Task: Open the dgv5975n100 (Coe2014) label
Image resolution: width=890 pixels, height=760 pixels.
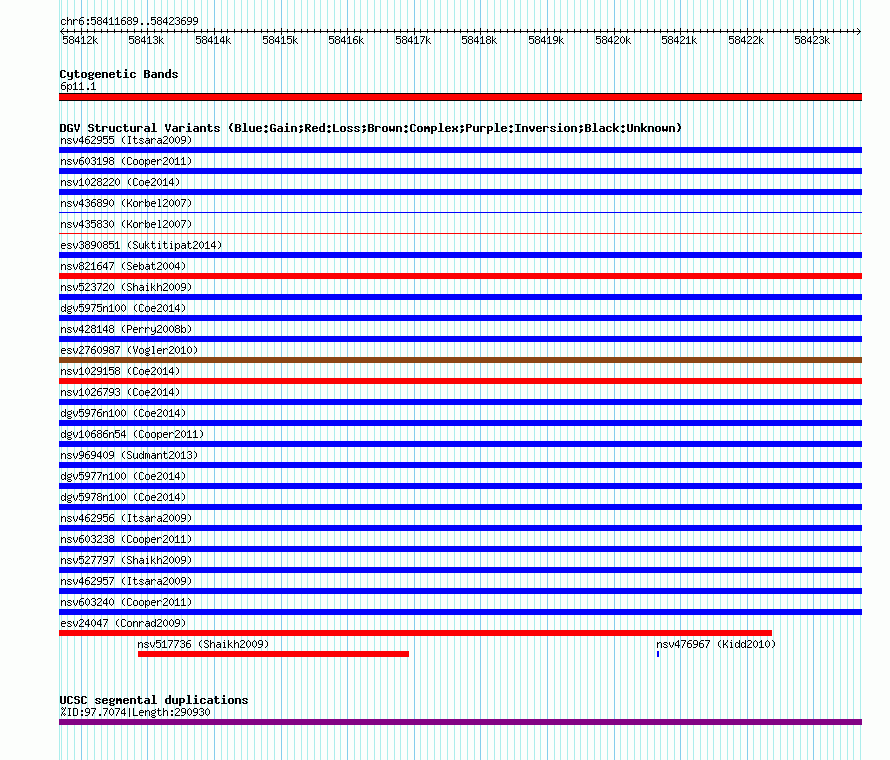Action: [123, 308]
